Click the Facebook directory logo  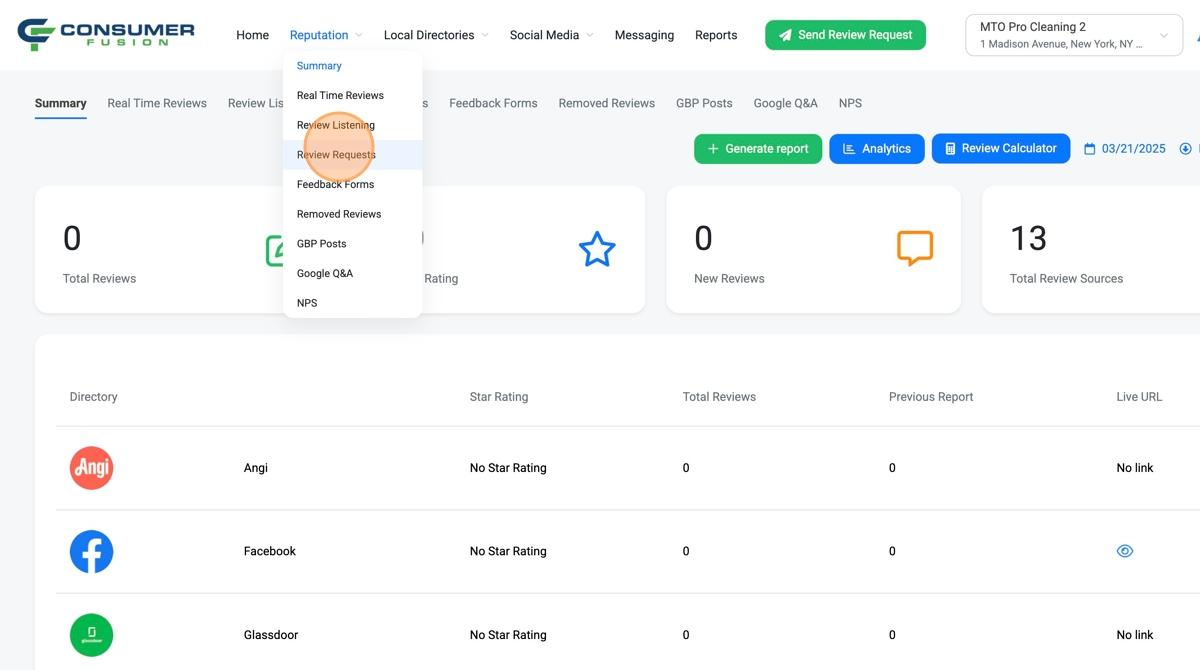(91, 551)
